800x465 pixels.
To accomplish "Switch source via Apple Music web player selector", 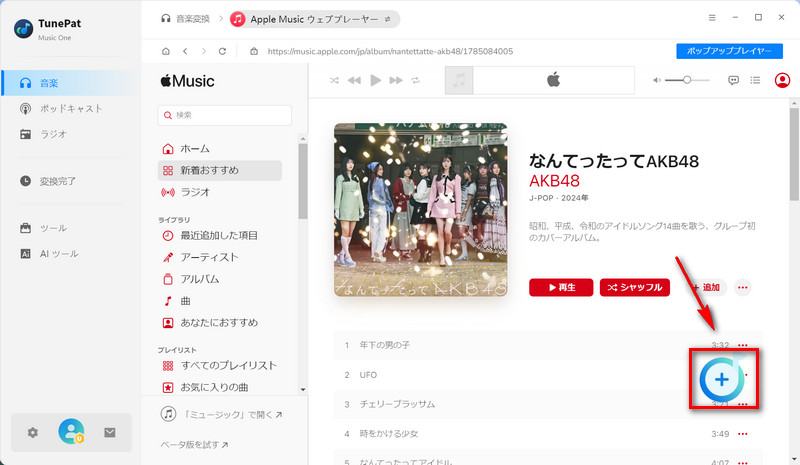I will (x=300, y=19).
